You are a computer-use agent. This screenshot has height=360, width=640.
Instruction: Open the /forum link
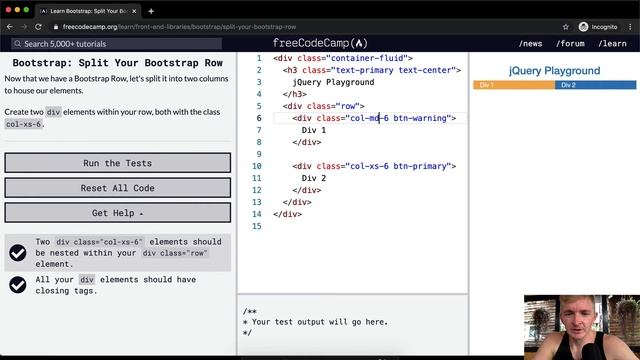[x=570, y=44]
